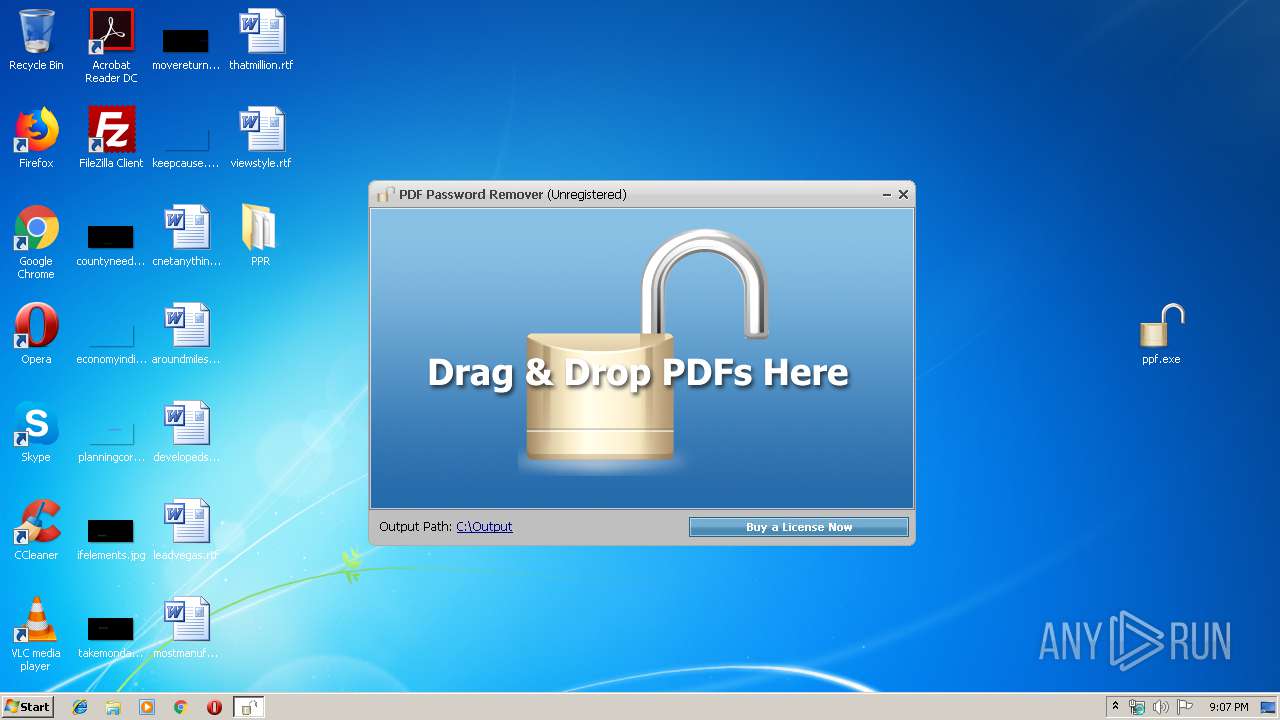Launch the Firefox desktop shortcut
The width and height of the screenshot is (1280, 720).
click(36, 139)
